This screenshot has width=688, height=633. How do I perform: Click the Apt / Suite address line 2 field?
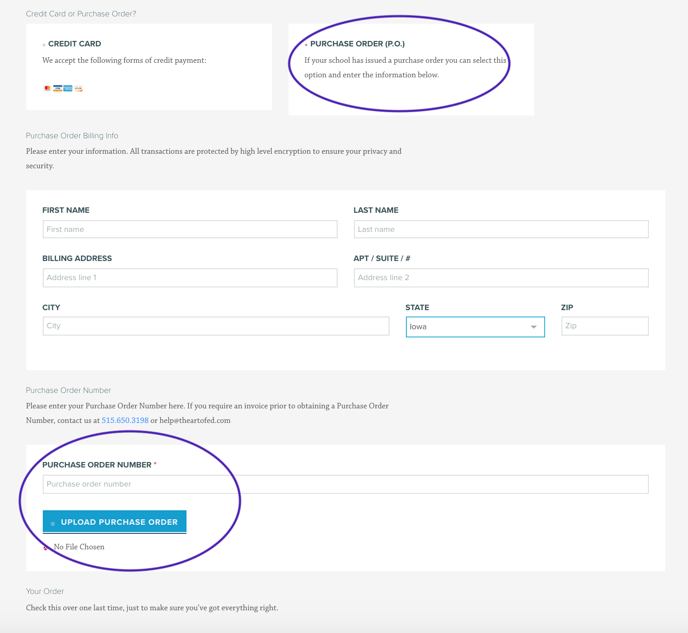coord(501,278)
